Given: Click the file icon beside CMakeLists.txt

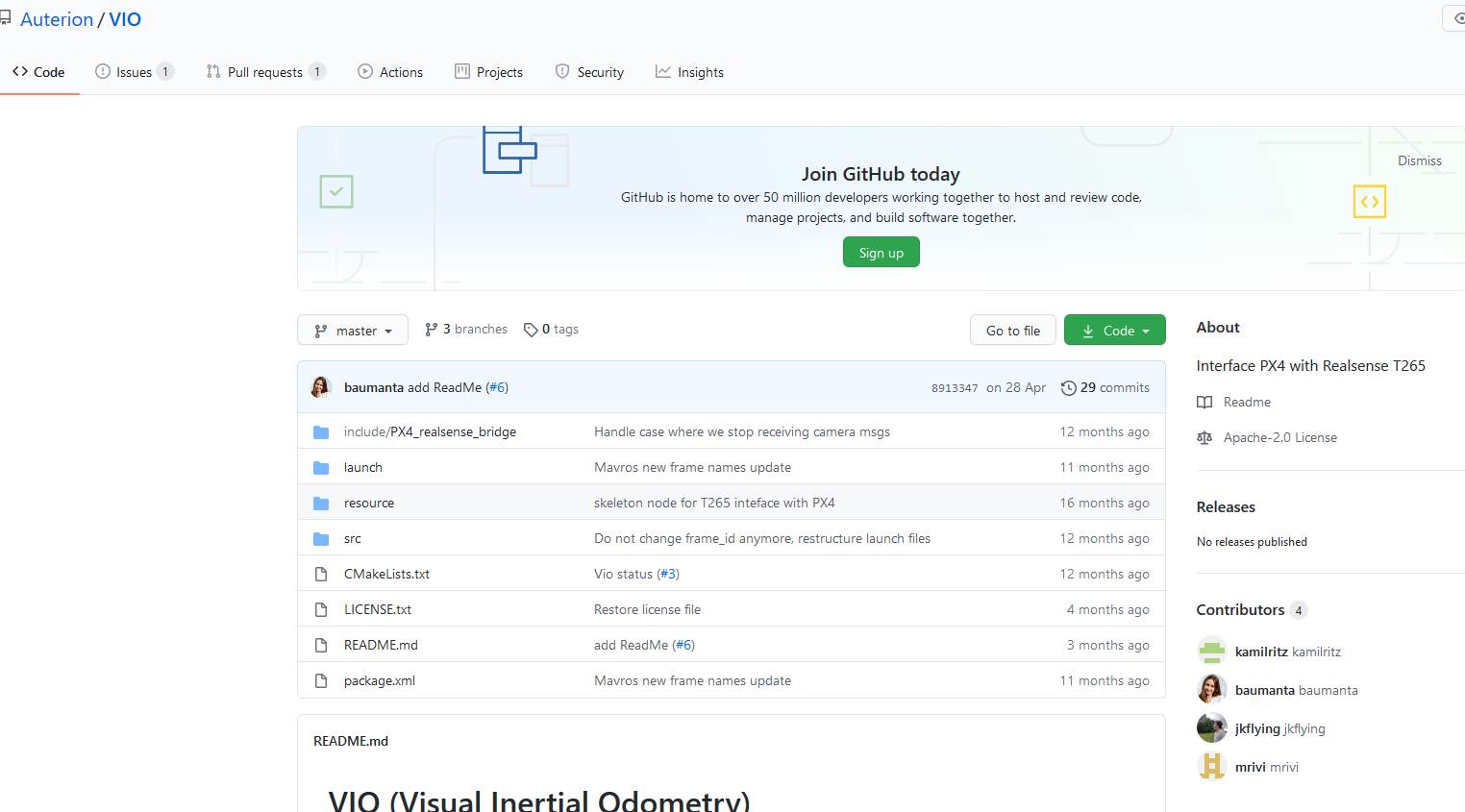Looking at the screenshot, I should pyautogui.click(x=321, y=574).
